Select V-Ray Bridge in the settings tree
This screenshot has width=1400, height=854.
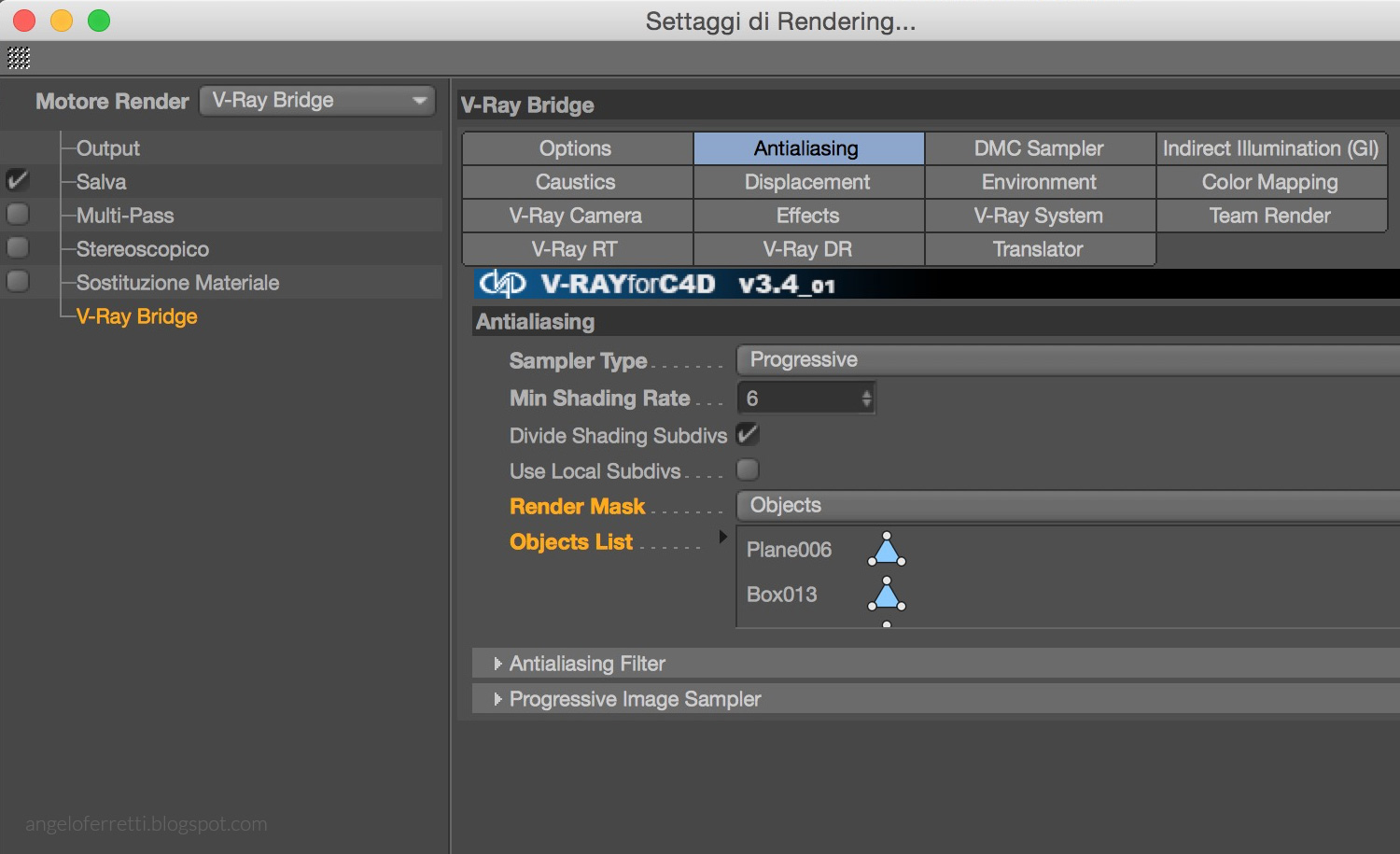(x=137, y=316)
